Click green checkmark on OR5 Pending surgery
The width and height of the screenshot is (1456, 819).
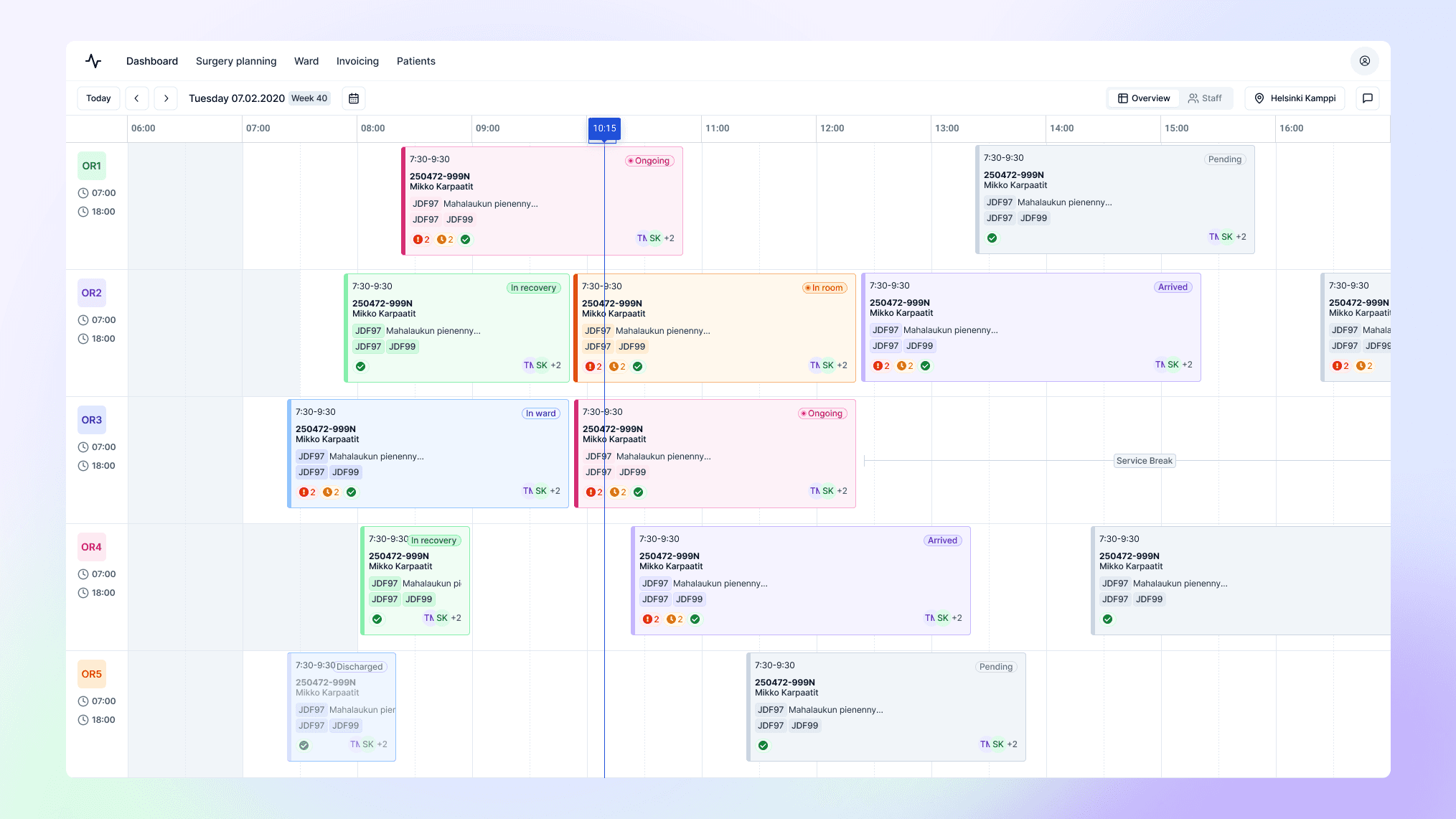click(763, 746)
